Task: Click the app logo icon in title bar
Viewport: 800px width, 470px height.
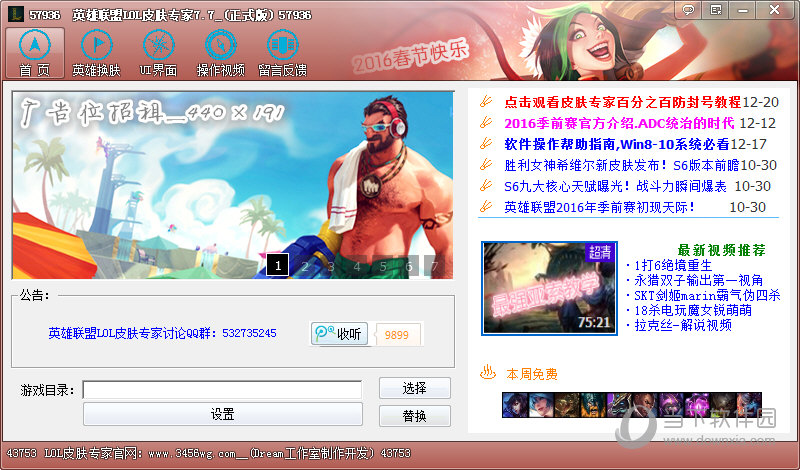Action: [x=16, y=14]
